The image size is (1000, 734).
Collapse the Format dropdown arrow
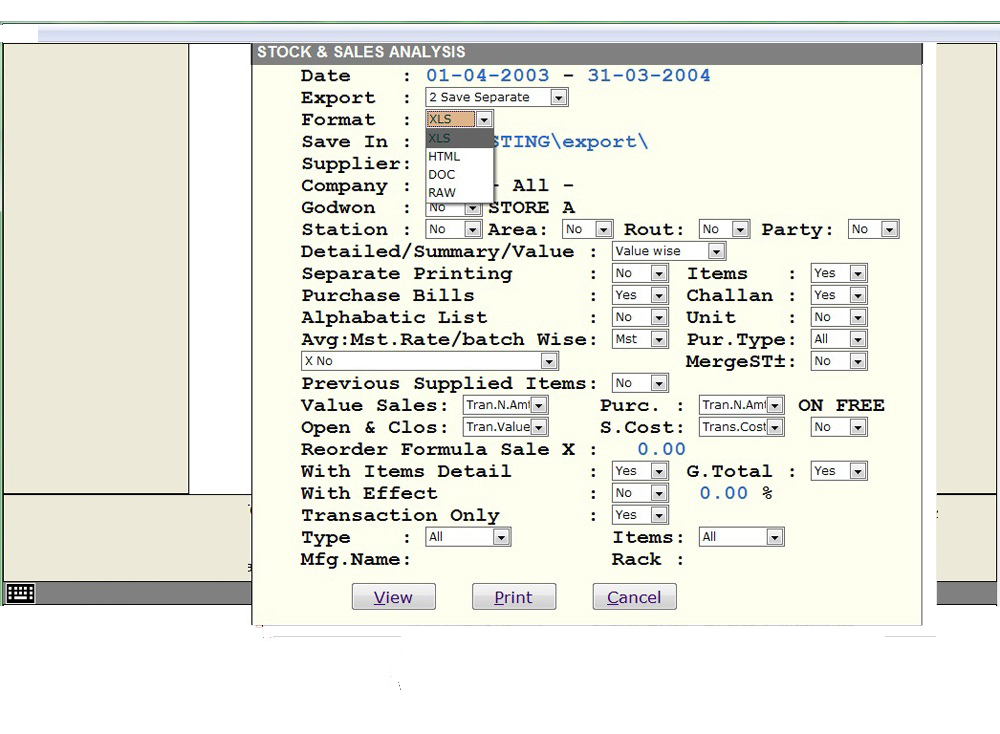[x=484, y=119]
